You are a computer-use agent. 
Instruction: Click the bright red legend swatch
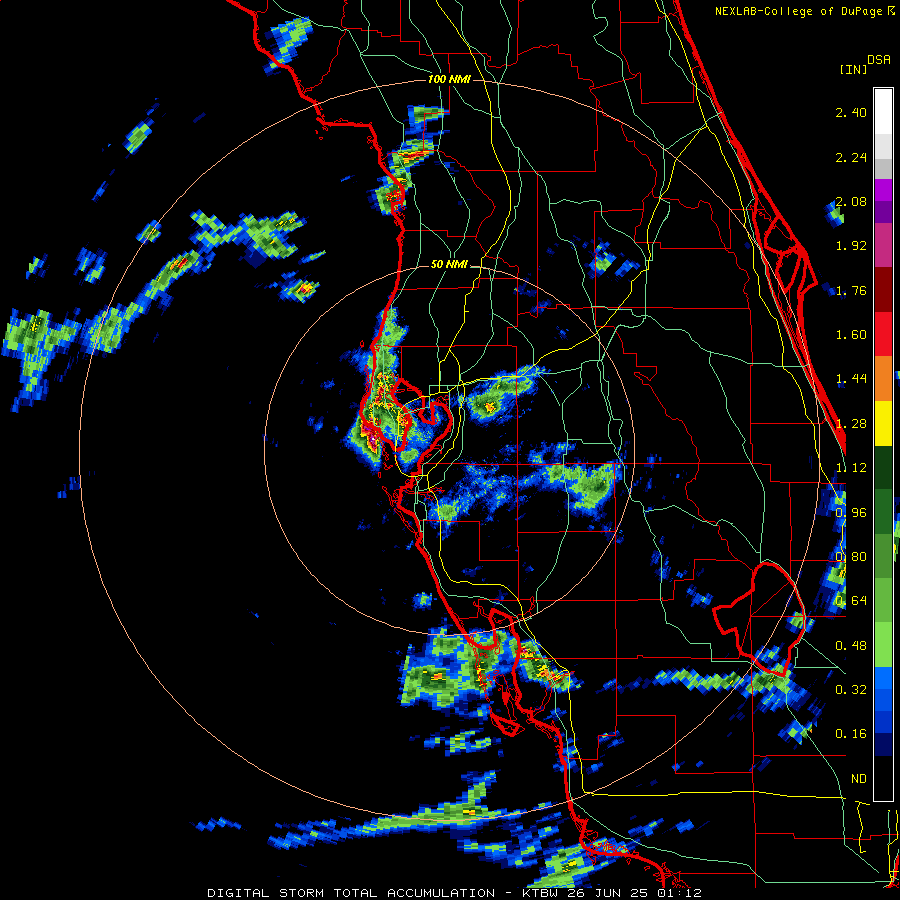(x=883, y=334)
